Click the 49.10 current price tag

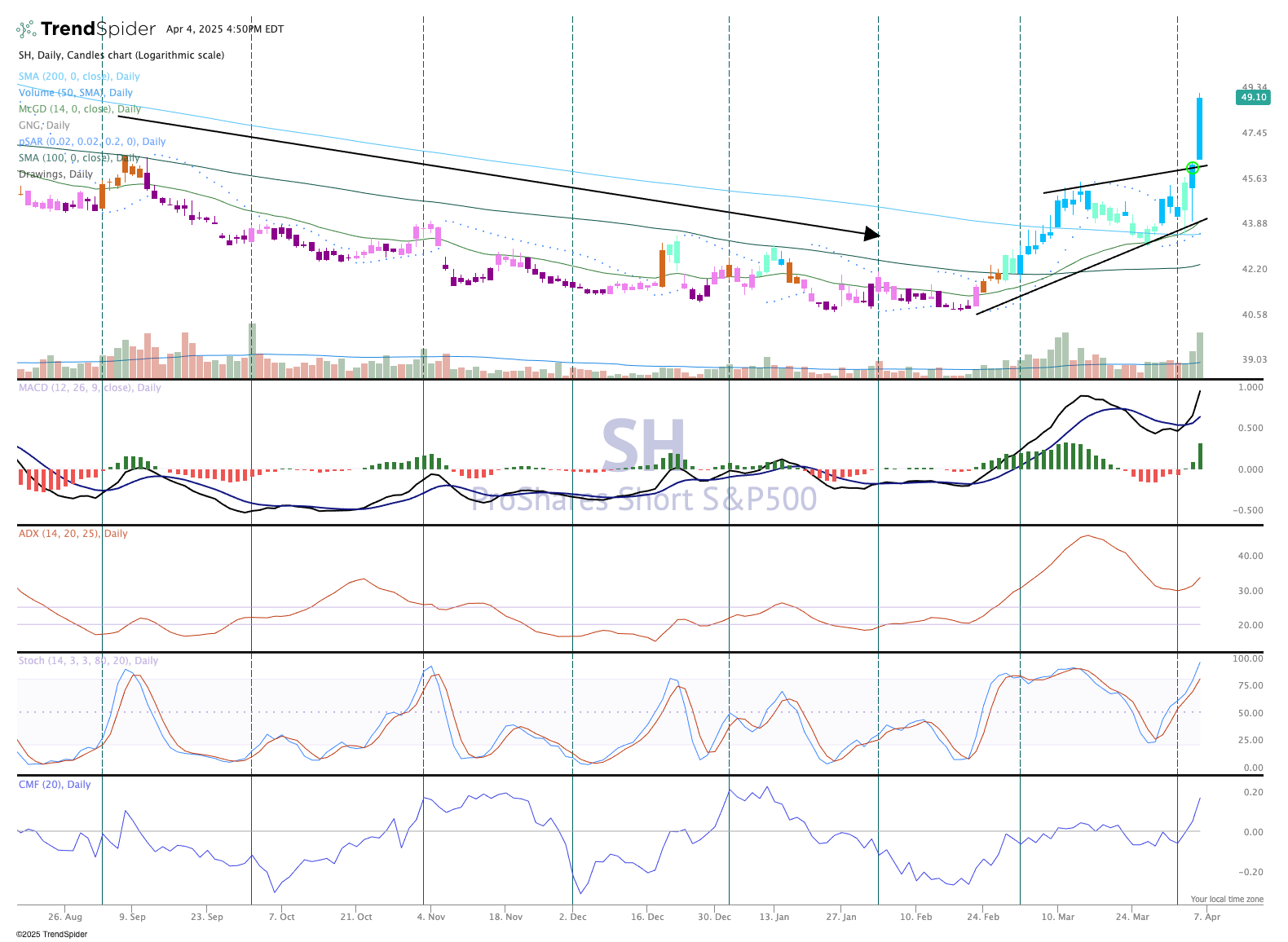[x=1253, y=98]
